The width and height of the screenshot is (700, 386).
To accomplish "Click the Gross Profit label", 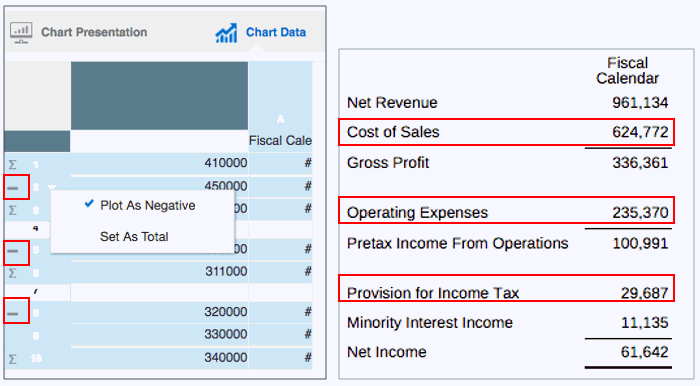I will (388, 162).
